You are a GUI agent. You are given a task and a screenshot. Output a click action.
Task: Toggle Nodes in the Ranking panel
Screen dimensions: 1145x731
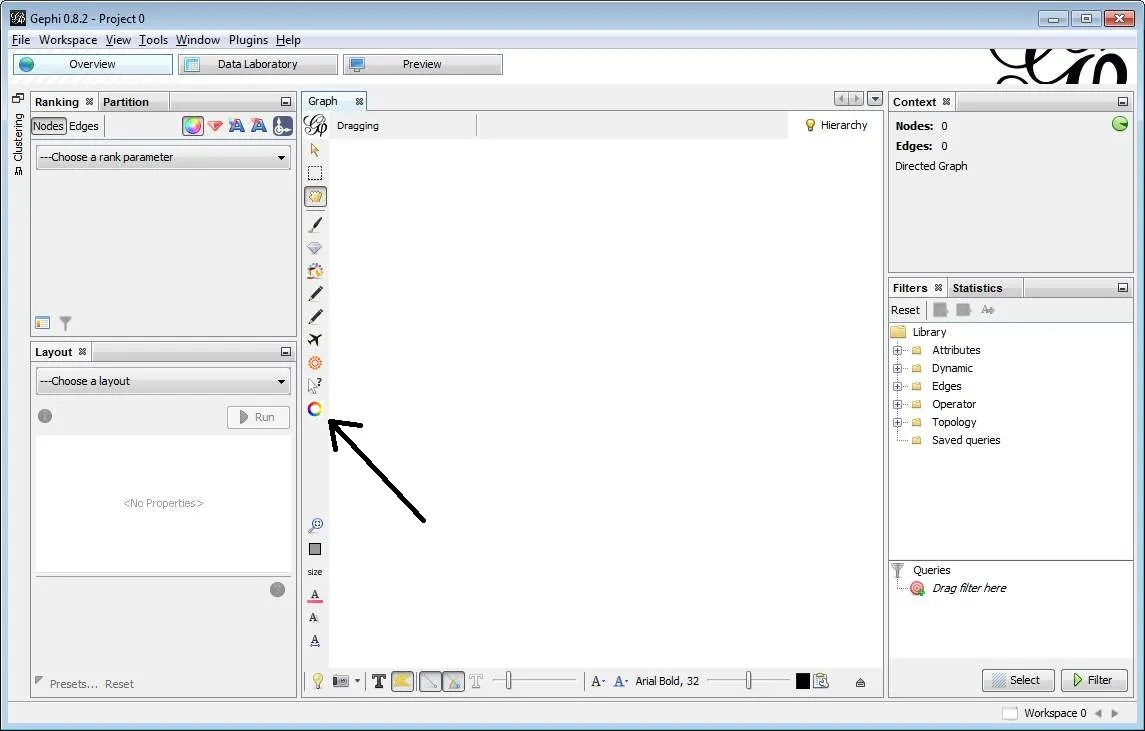[x=48, y=126]
